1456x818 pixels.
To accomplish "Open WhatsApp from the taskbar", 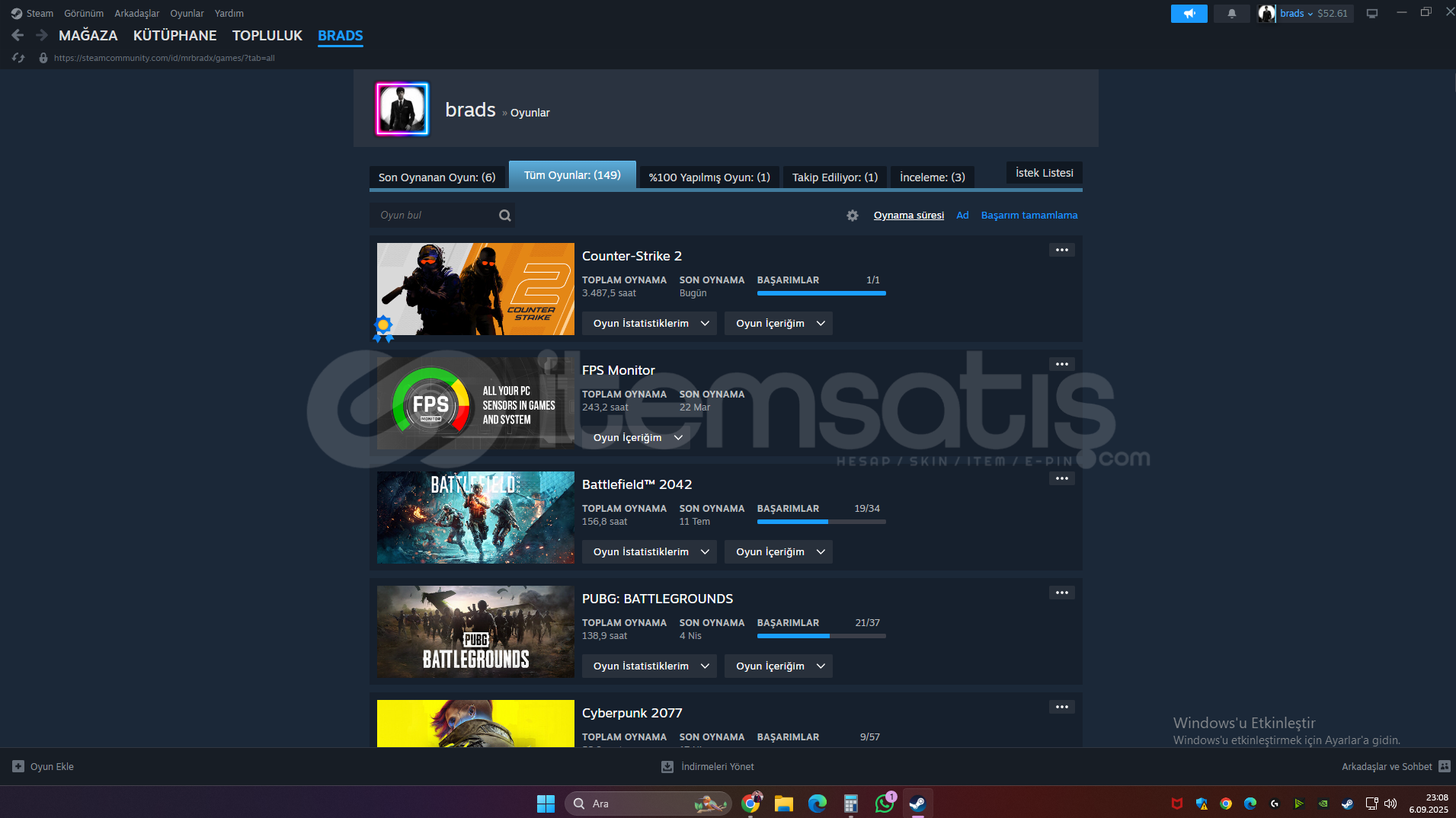I will pos(885,804).
